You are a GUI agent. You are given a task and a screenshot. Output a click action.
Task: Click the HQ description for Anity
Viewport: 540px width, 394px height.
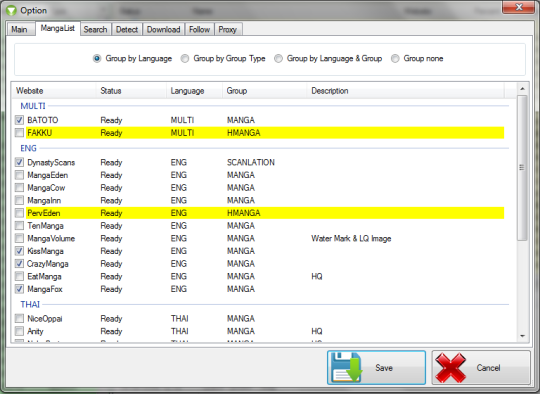pyautogui.click(x=317, y=331)
